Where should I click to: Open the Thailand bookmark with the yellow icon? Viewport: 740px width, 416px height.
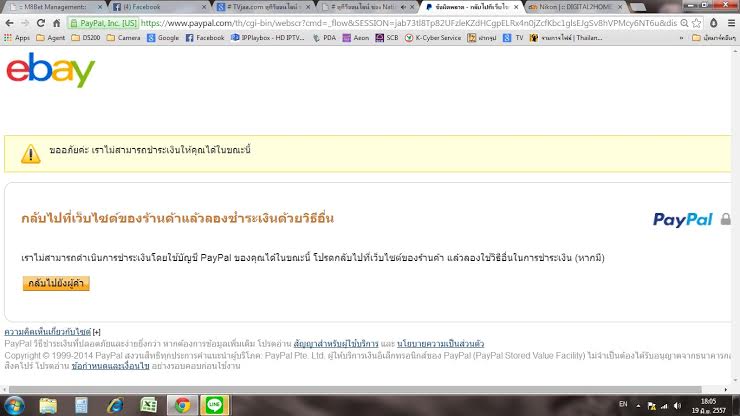click(x=566, y=38)
